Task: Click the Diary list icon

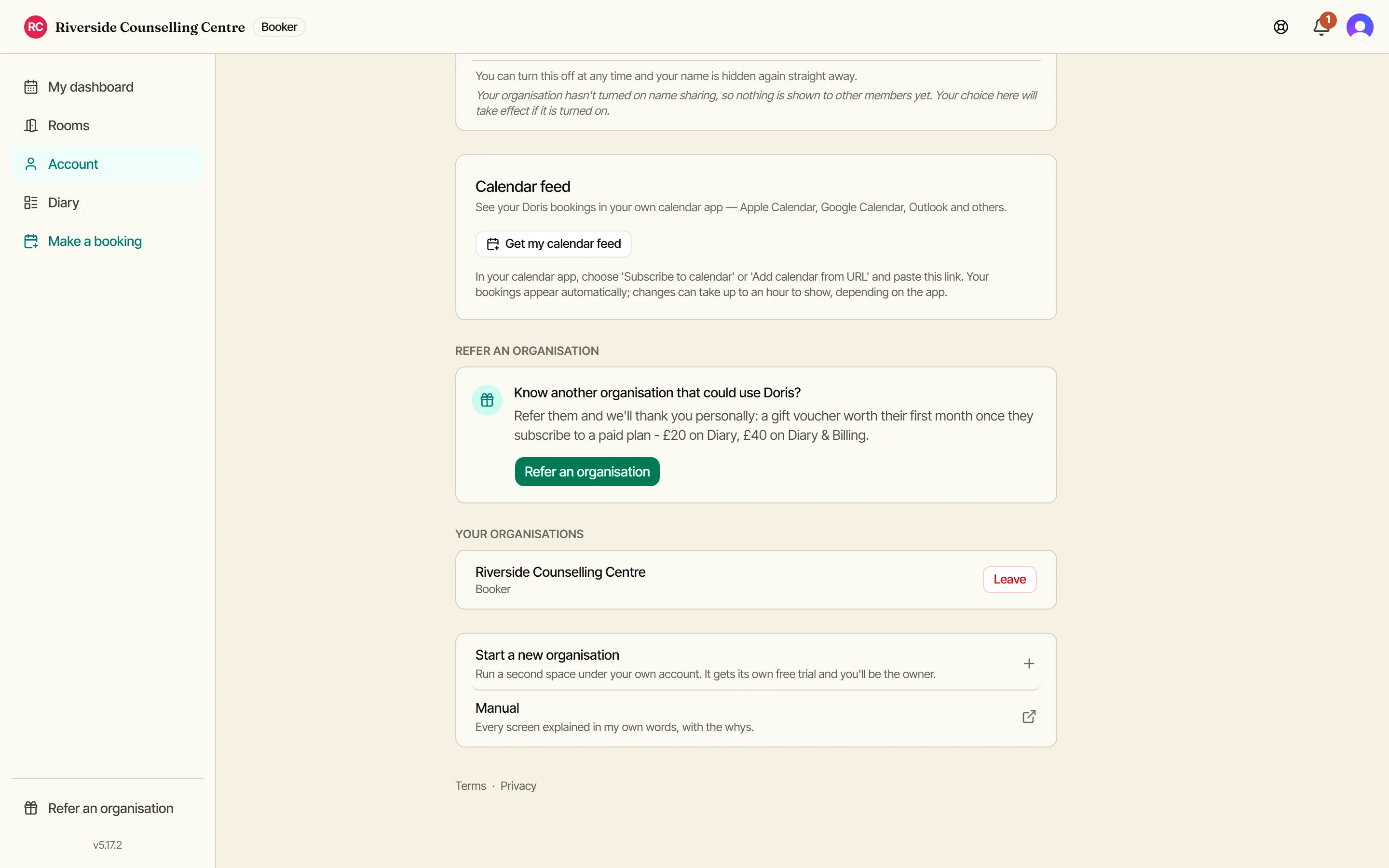Action: tap(31, 203)
